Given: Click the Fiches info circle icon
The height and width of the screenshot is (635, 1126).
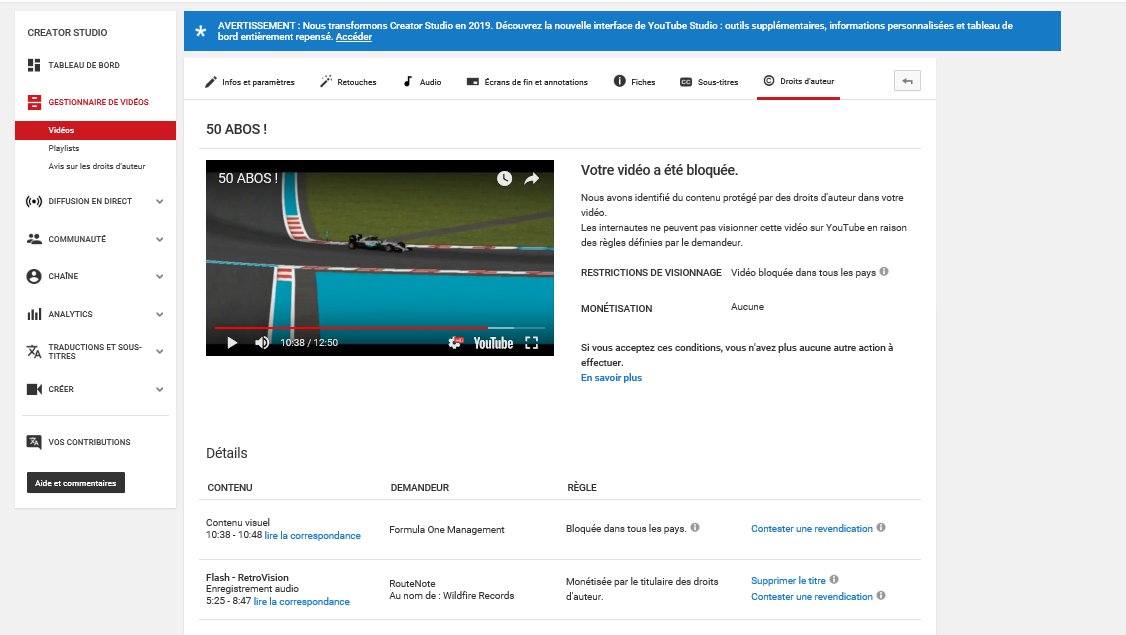Looking at the screenshot, I should point(620,81).
